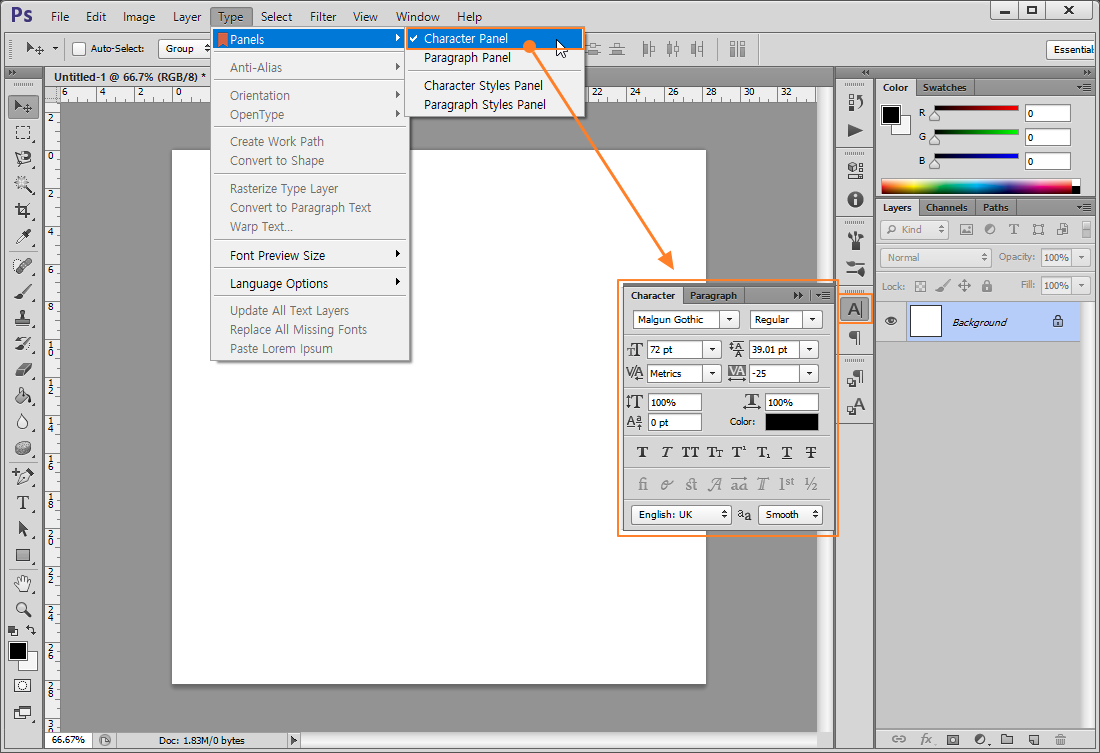Switch to Paragraph tab in Character panel
Screen dimensions: 1100x753
(x=713, y=295)
